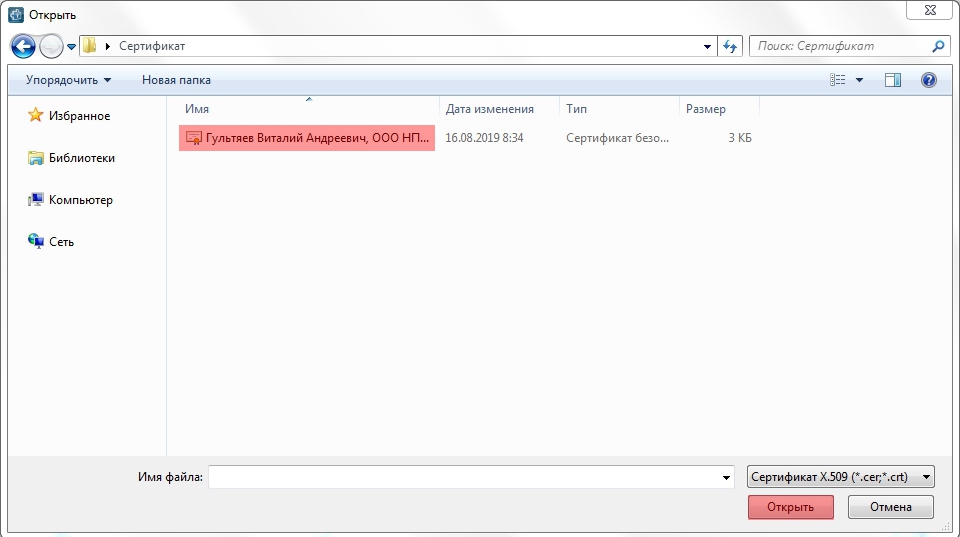Click the refresh icon beside address bar
The height and width of the screenshot is (537, 960).
tap(730, 46)
